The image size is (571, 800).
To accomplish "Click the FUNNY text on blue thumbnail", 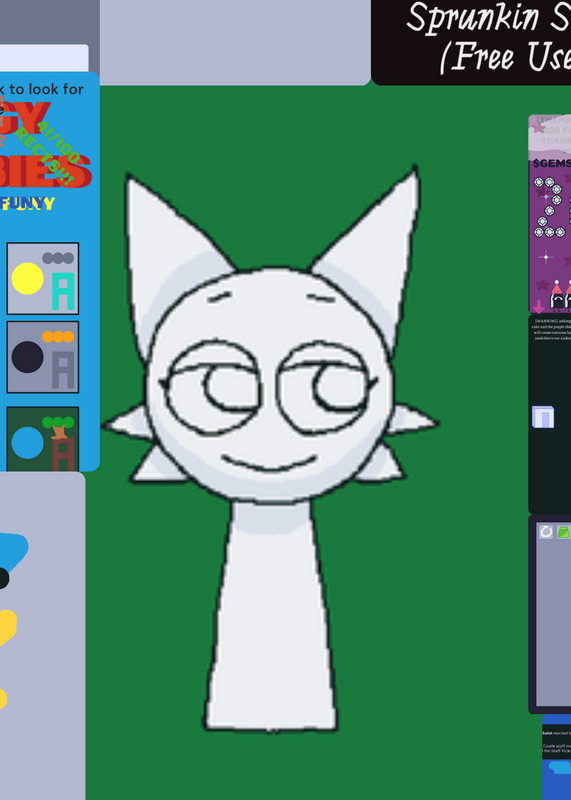I will tap(28, 204).
